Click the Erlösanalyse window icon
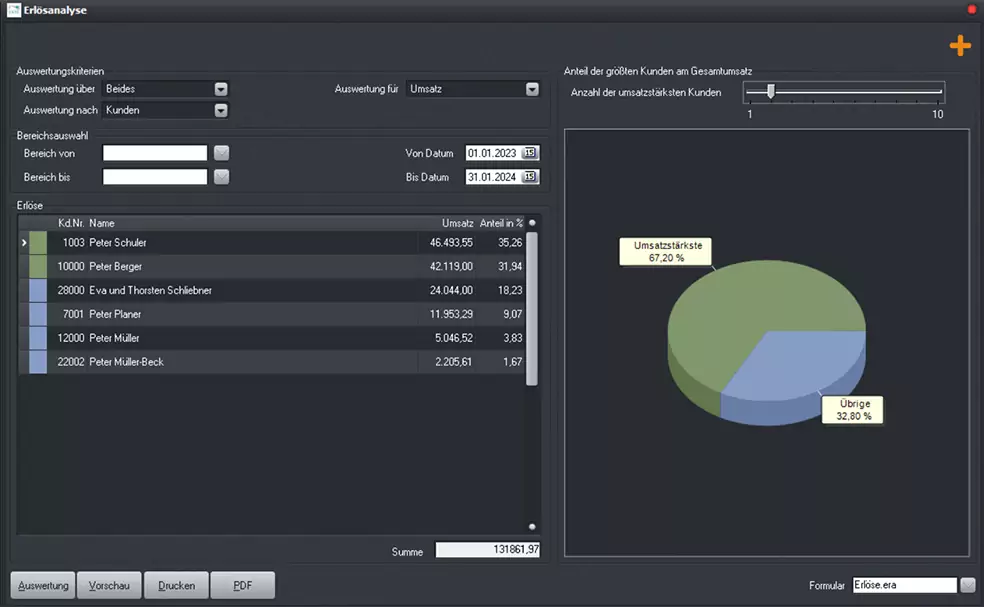Viewport: 984px width, 607px height. (13, 10)
